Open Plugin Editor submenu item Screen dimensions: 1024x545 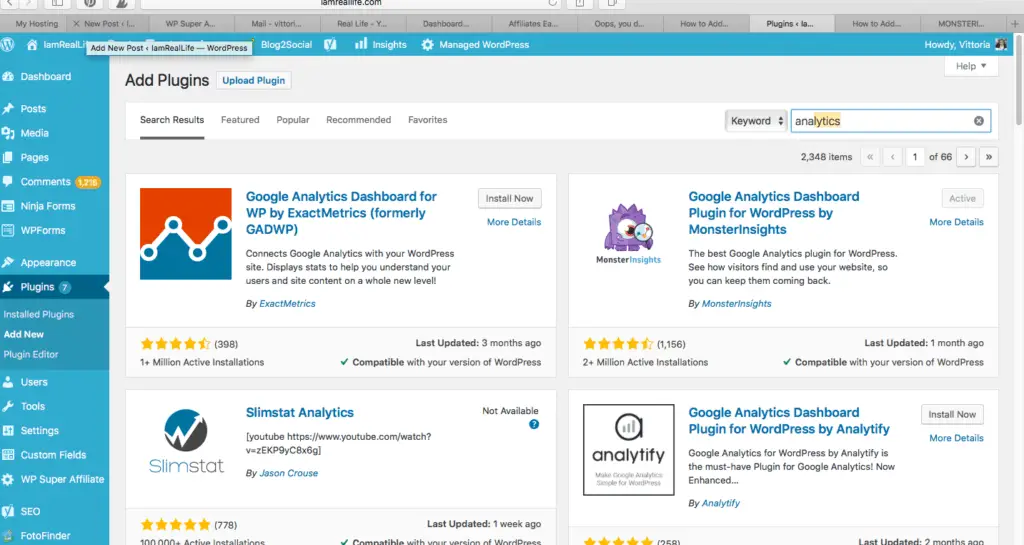click(x=31, y=354)
